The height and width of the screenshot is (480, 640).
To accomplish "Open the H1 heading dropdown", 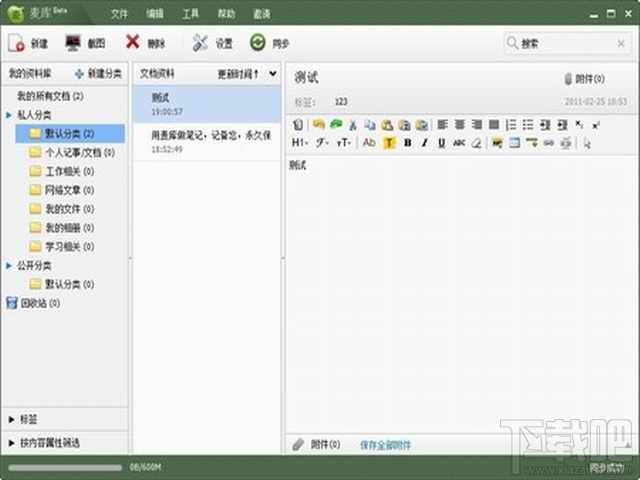I will click(x=300, y=142).
